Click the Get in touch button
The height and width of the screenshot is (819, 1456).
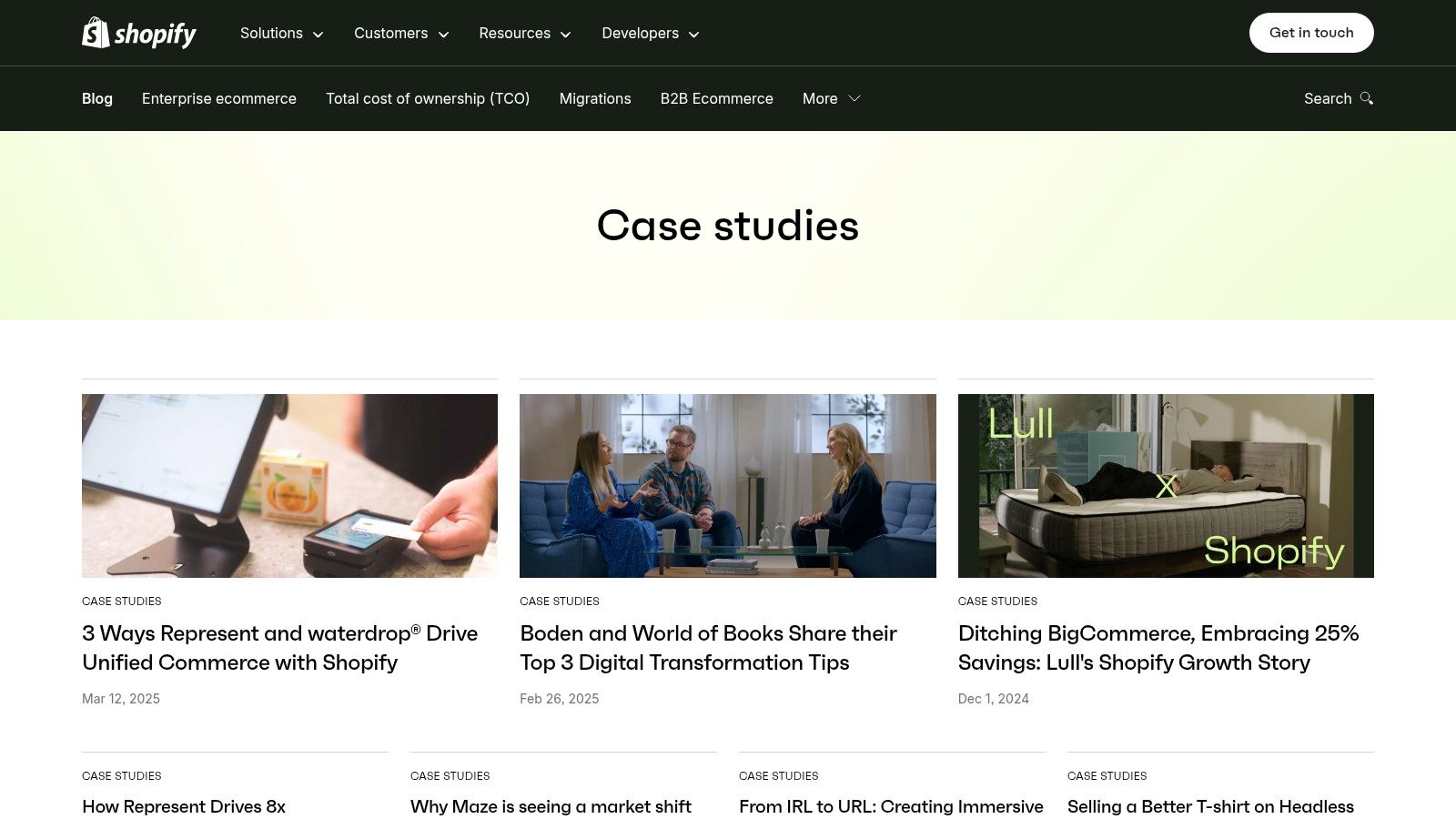1311,33
